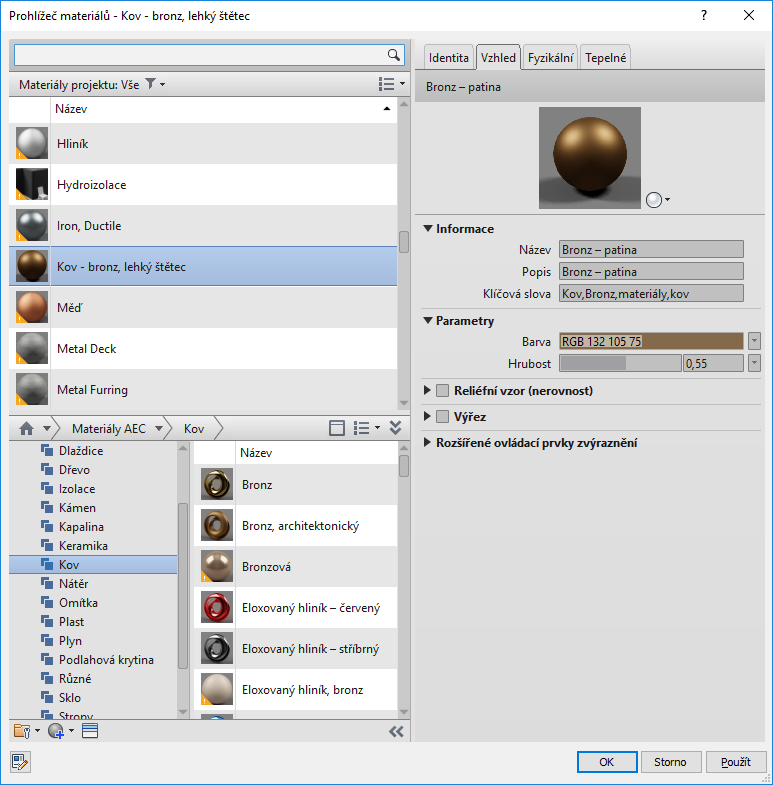Click the Bronz, architektonický thumbnail
The width and height of the screenshot is (773, 785).
coord(217,526)
